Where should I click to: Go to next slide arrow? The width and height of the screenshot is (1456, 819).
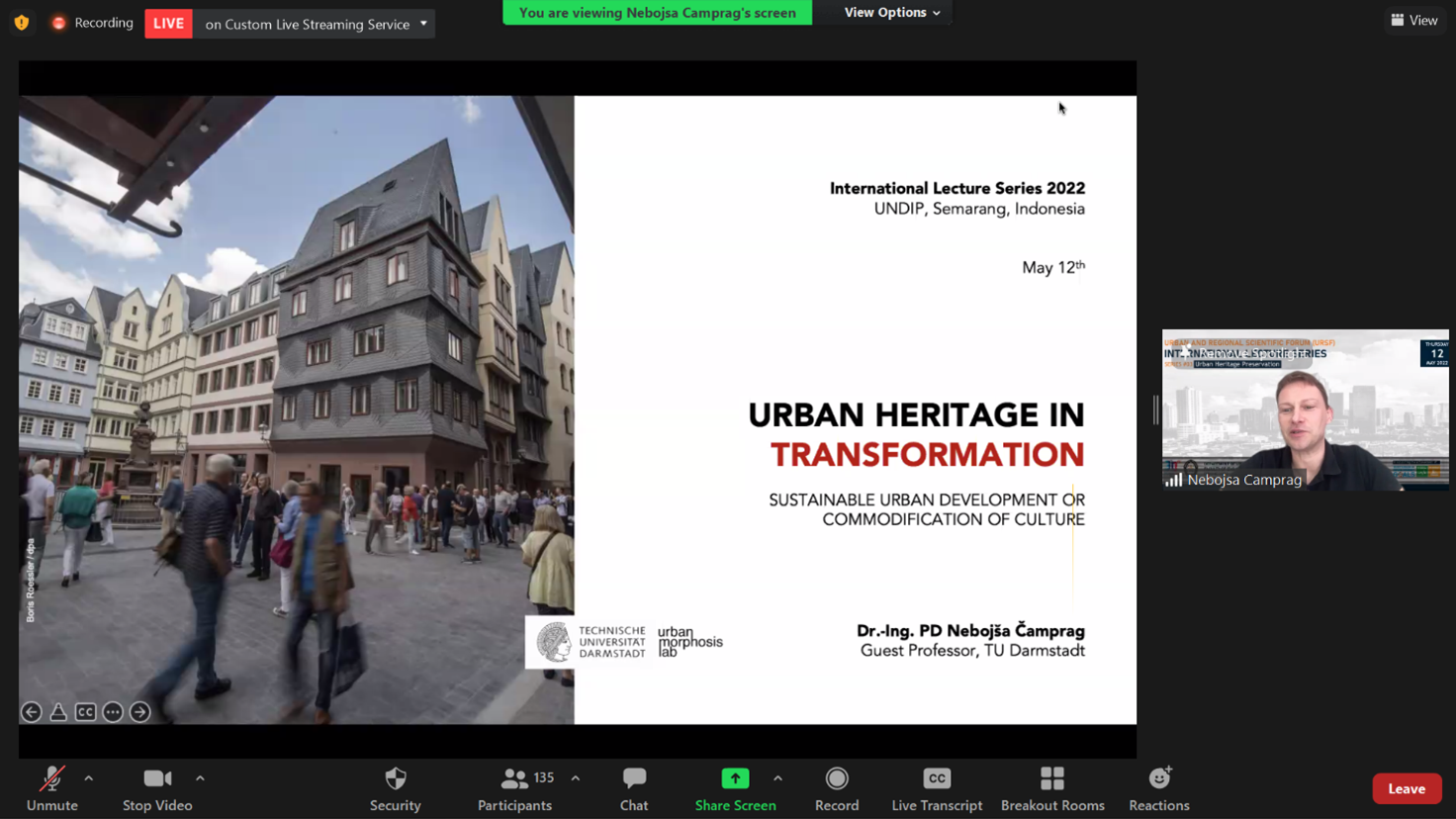pyautogui.click(x=140, y=712)
